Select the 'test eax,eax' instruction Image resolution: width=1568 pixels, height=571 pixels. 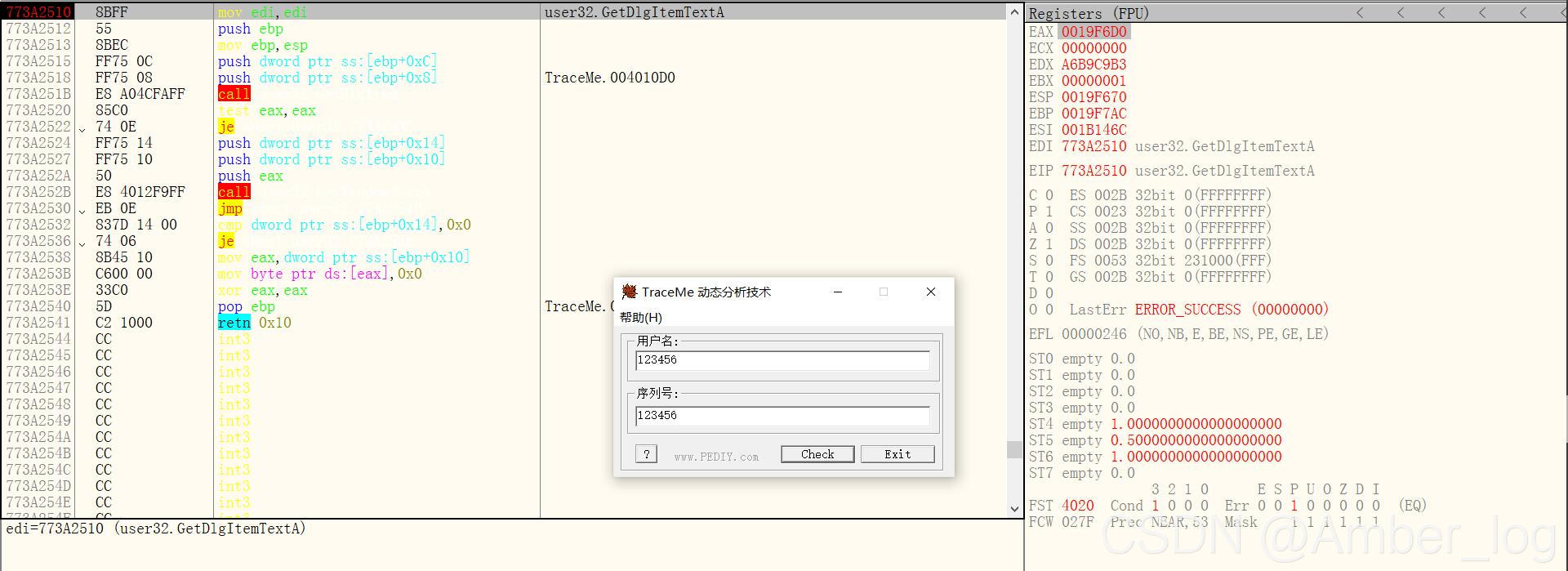click(x=267, y=110)
